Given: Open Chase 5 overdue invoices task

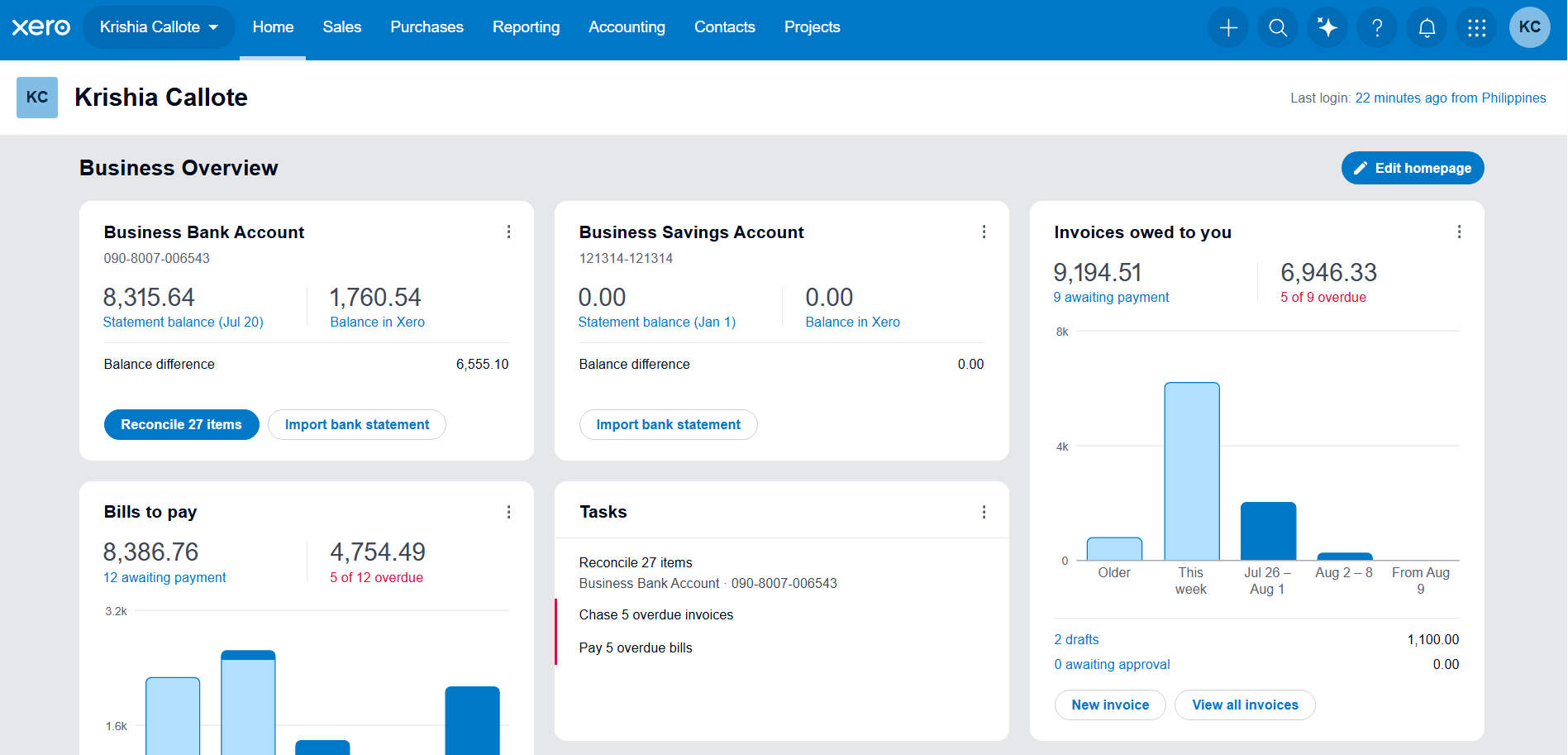Looking at the screenshot, I should [656, 615].
